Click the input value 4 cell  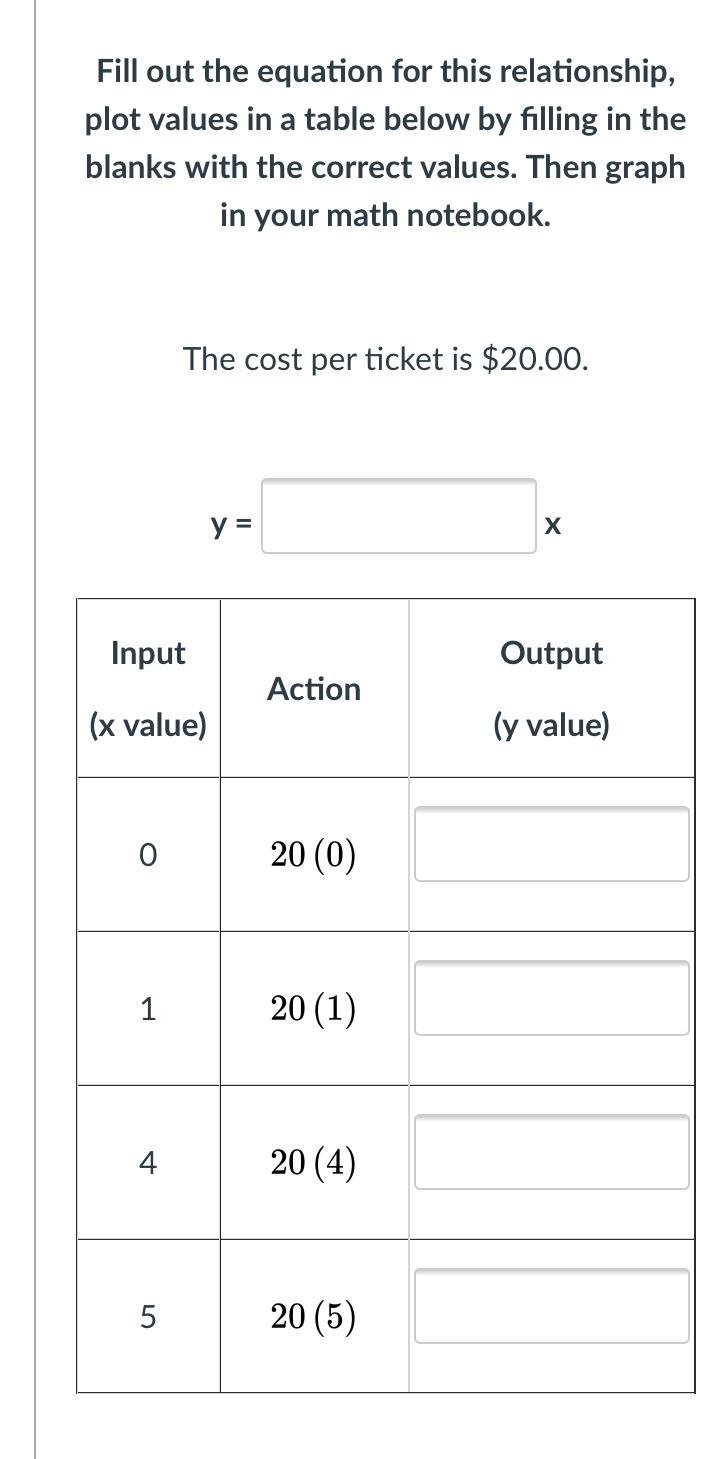click(148, 1163)
